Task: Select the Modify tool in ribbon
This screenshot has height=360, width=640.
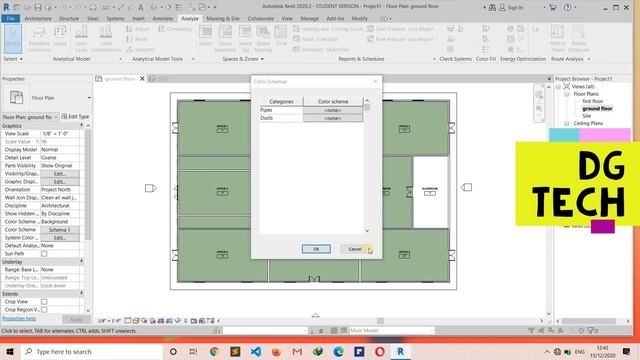Action: [13, 38]
